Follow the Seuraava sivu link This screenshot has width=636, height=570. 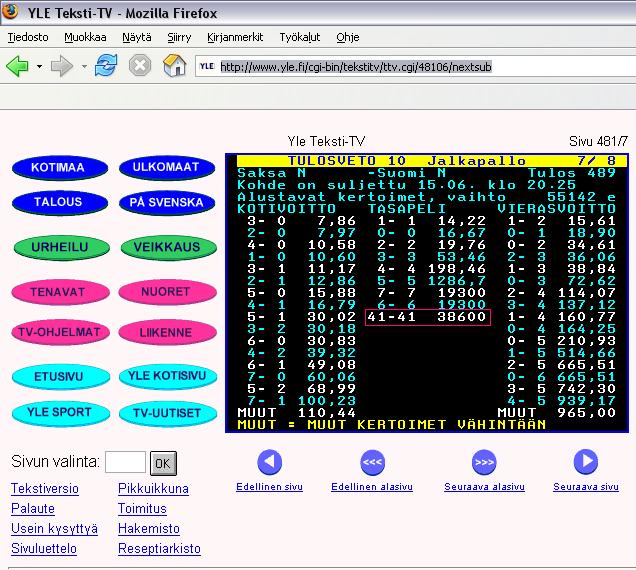coord(586,487)
